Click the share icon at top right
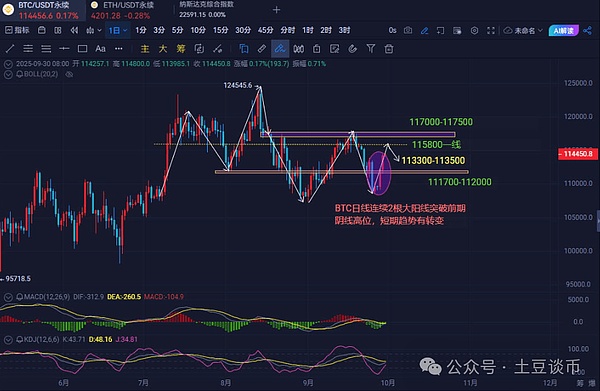 (x=588, y=30)
